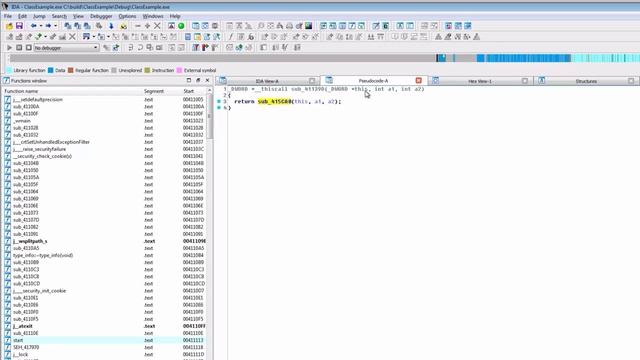This screenshot has height=360, width=640.
Task: Open the forward-history dropdown arrow
Action: [55, 26]
